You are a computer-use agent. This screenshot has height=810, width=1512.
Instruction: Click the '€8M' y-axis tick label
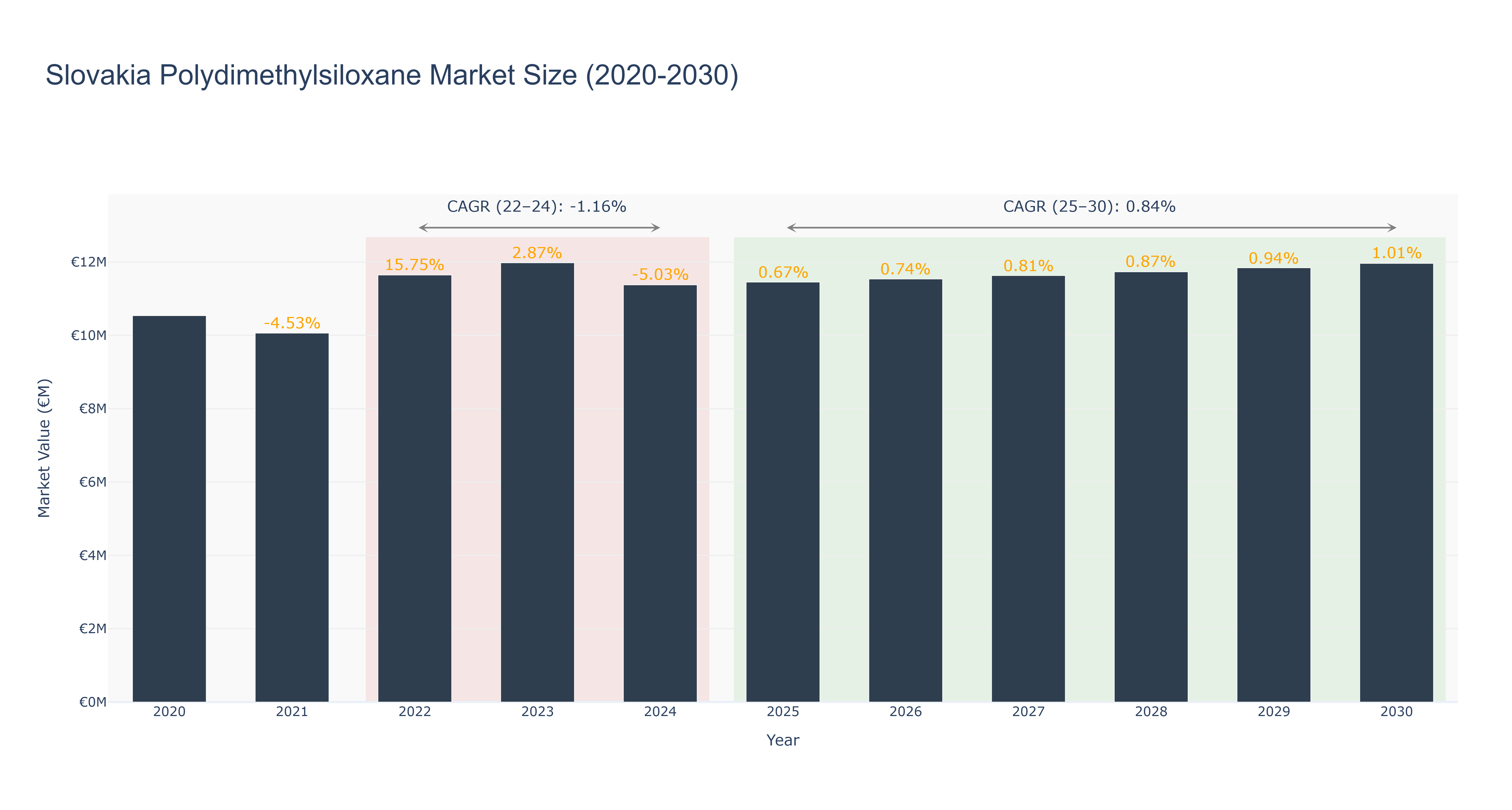93,409
